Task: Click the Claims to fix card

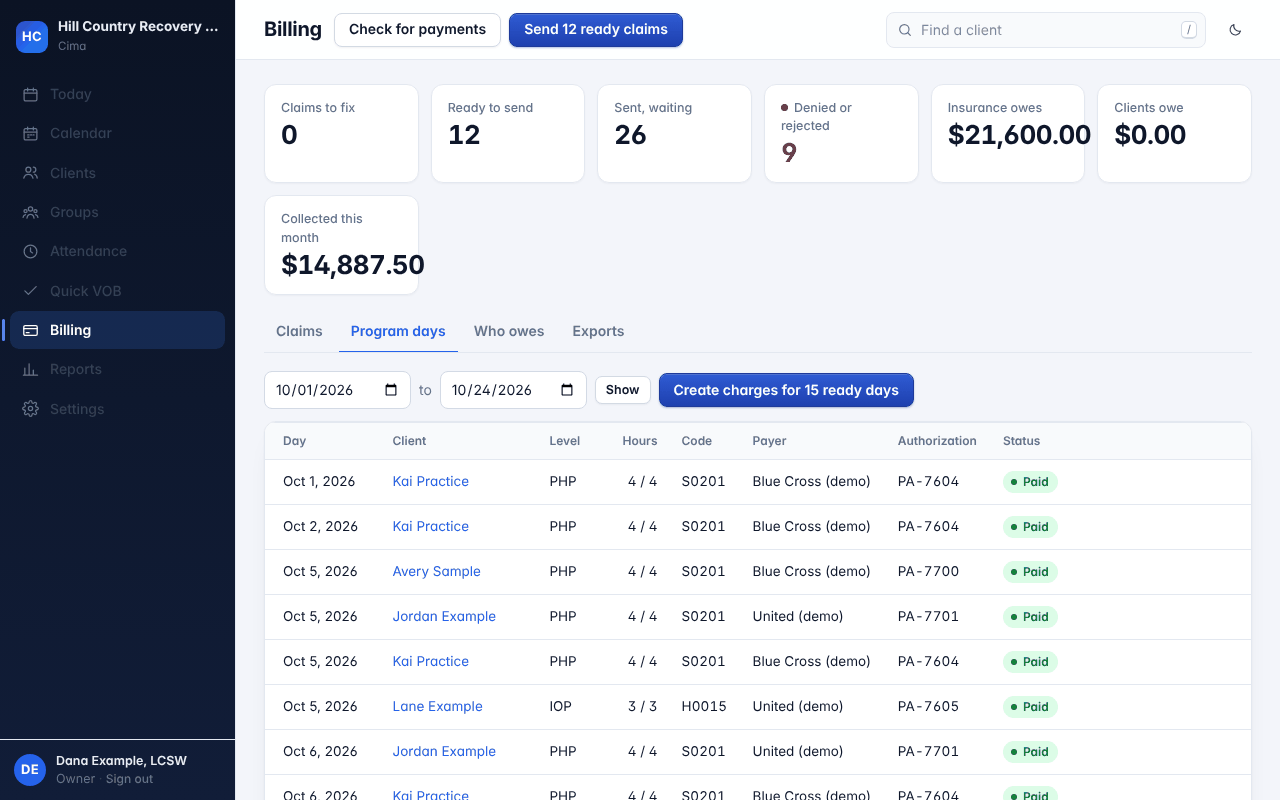Action: [x=341, y=133]
